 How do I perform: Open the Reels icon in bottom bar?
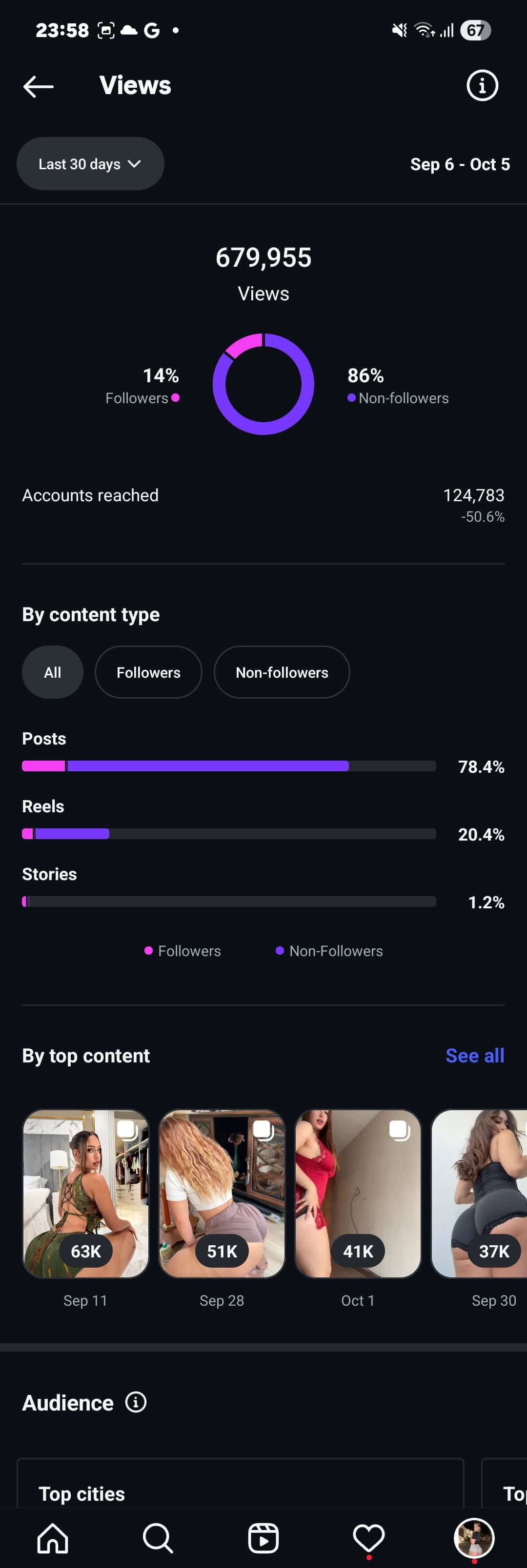pyautogui.click(x=263, y=1538)
